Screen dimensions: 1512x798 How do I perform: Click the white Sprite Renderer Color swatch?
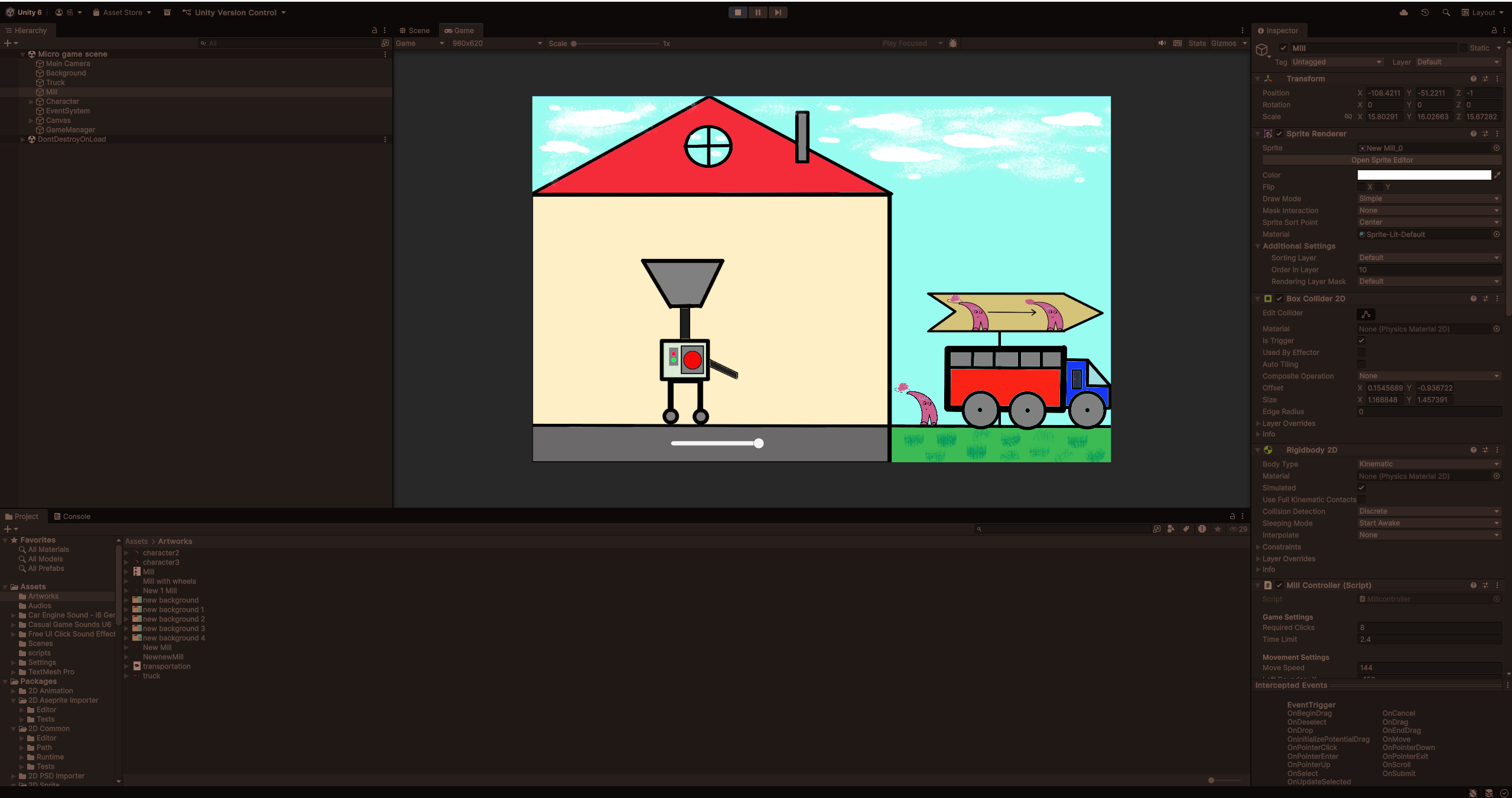tap(1423, 175)
